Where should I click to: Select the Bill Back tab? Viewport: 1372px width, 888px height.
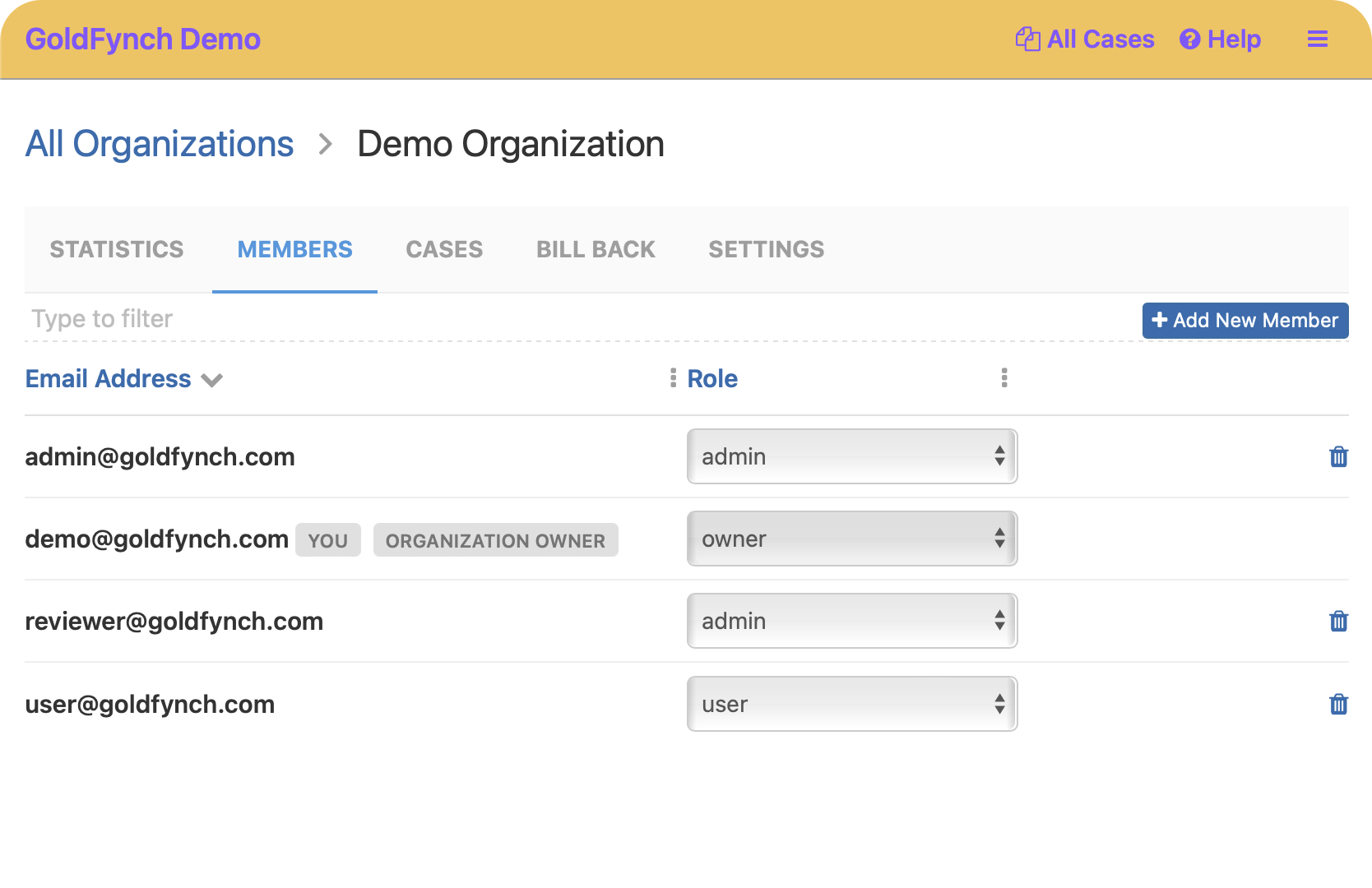click(596, 250)
